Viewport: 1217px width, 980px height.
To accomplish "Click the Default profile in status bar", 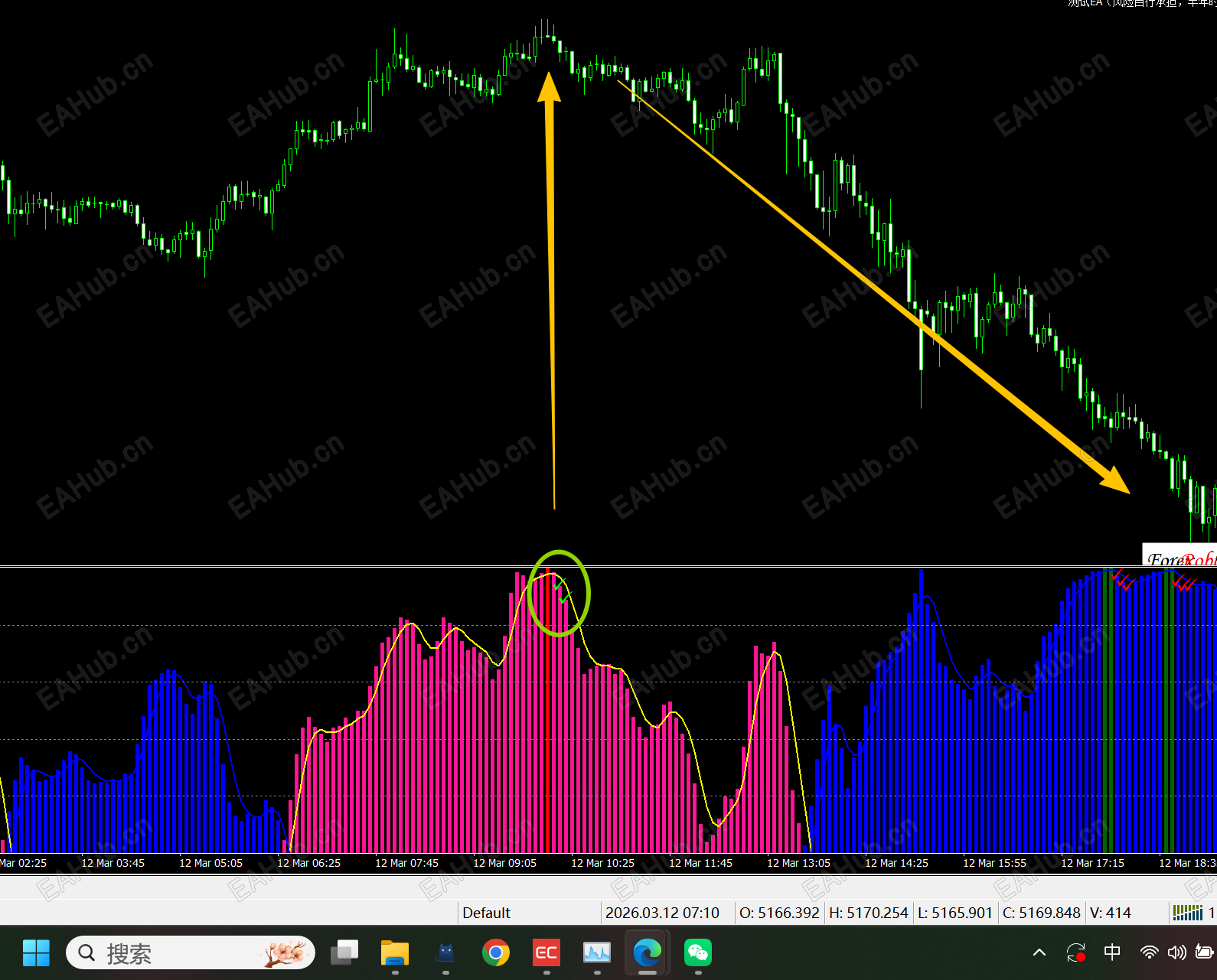I will 486,913.
